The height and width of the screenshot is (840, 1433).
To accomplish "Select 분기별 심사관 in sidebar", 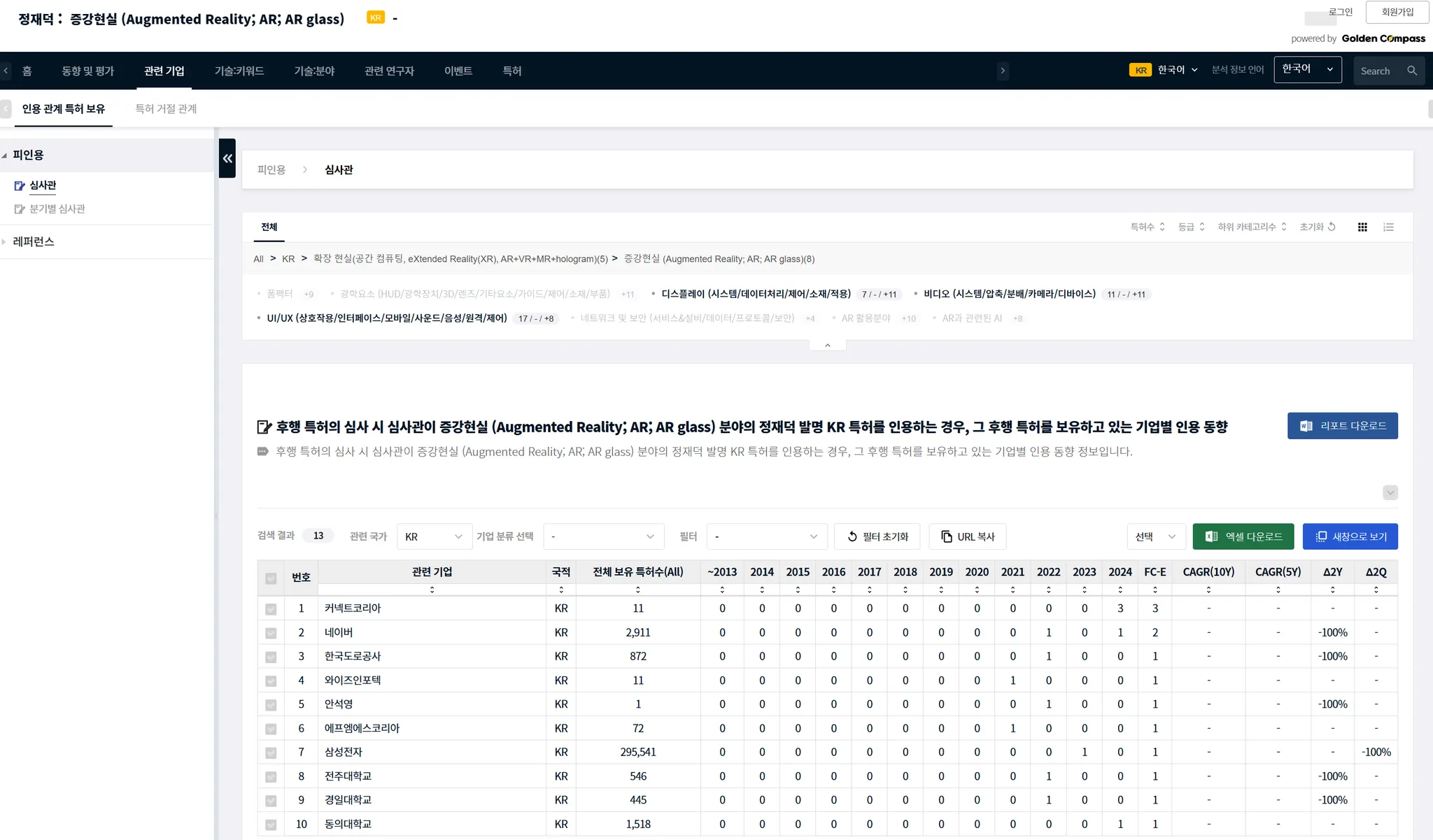I will [57, 209].
